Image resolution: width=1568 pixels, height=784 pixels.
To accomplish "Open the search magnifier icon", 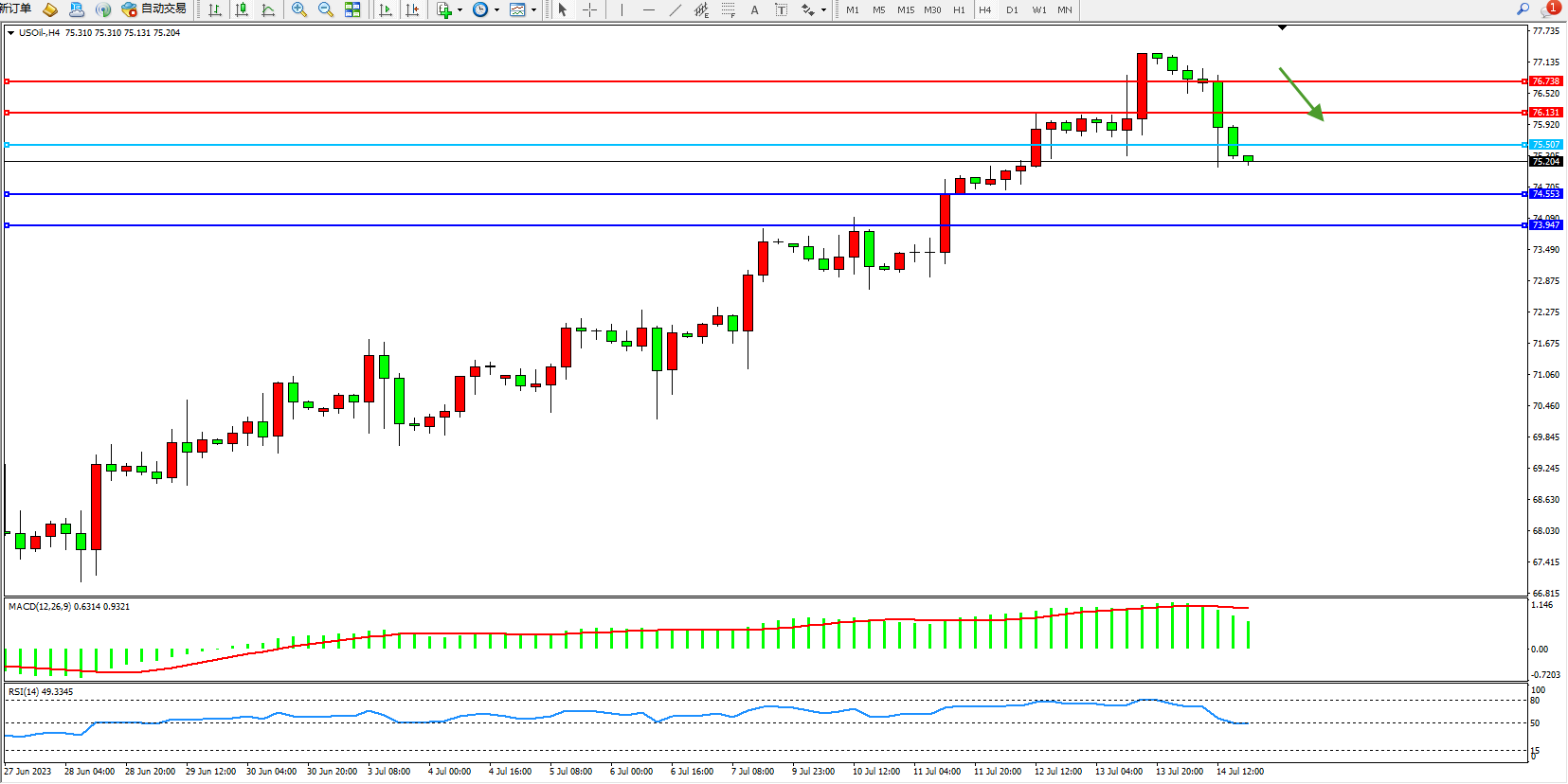I will click(1523, 9).
